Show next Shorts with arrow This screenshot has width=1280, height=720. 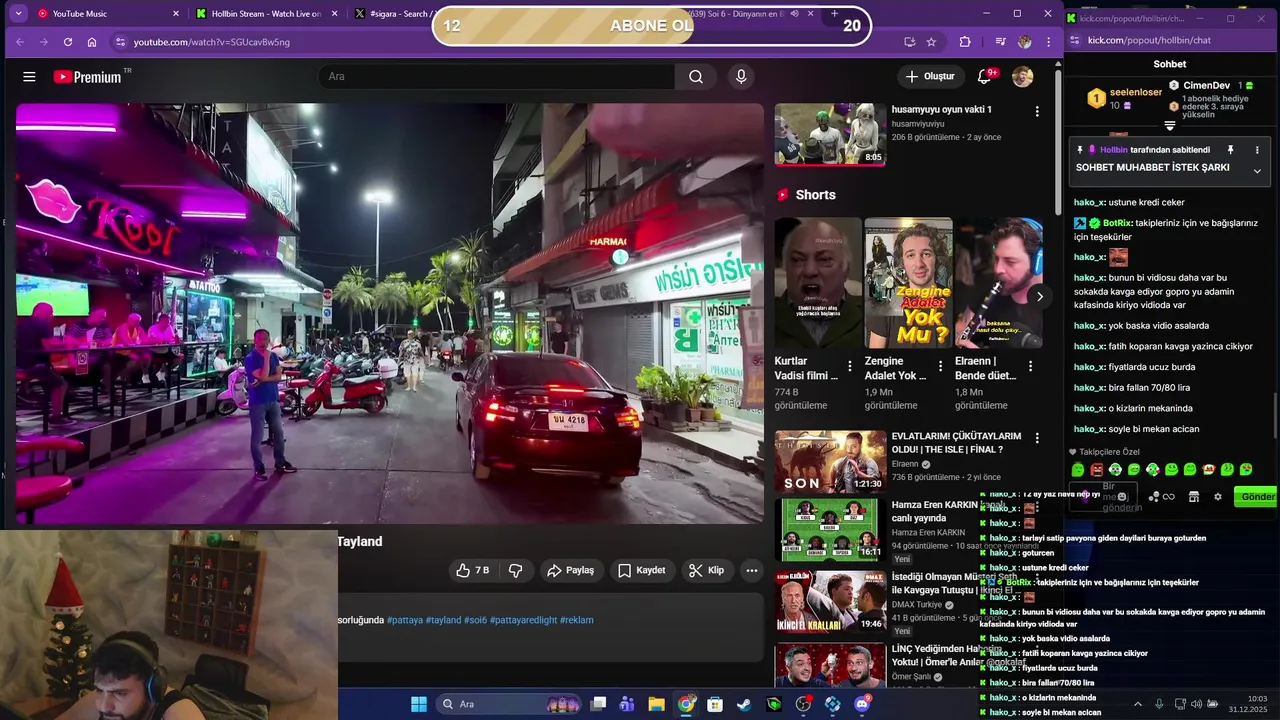(1039, 297)
